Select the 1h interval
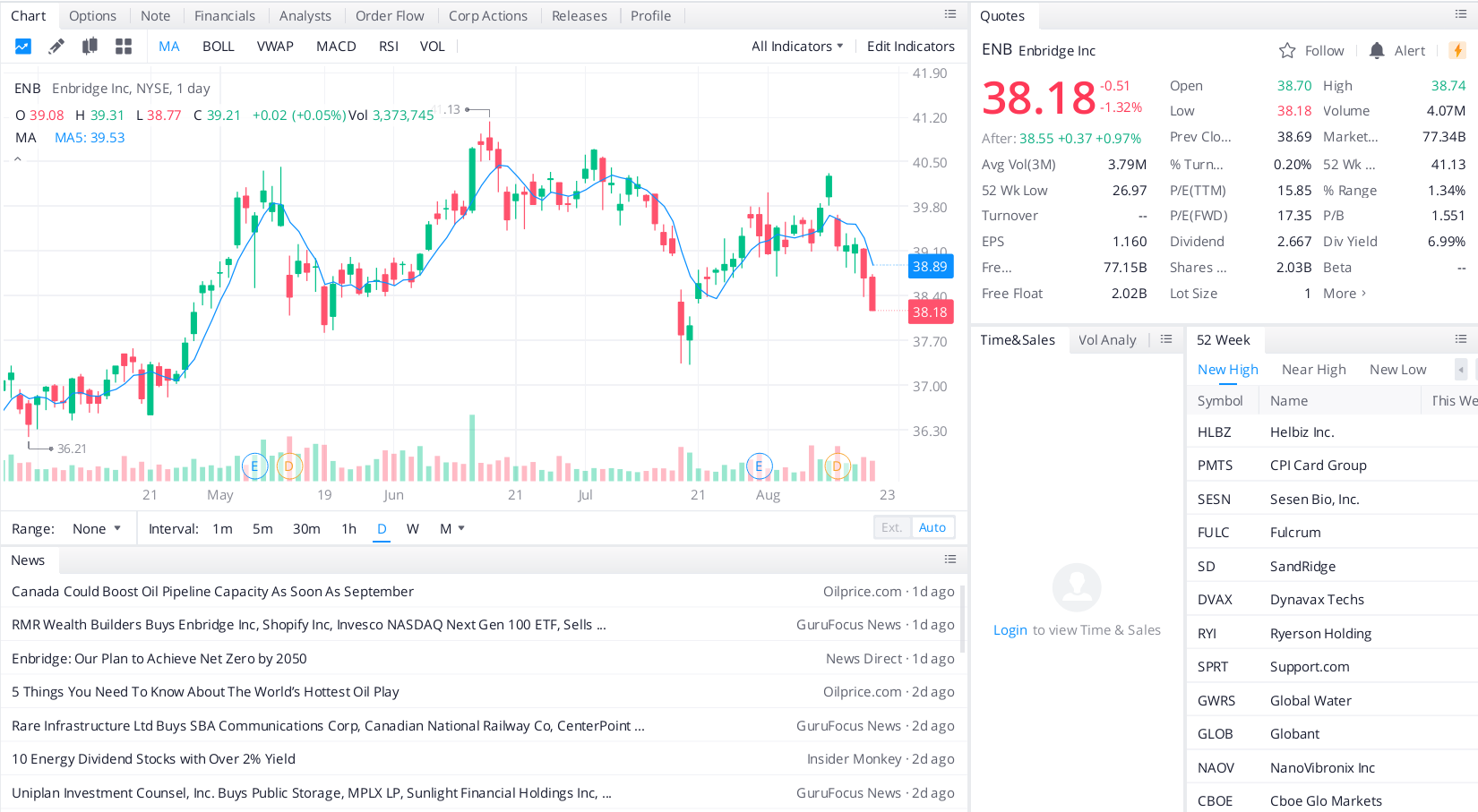1478x812 pixels. tap(348, 529)
